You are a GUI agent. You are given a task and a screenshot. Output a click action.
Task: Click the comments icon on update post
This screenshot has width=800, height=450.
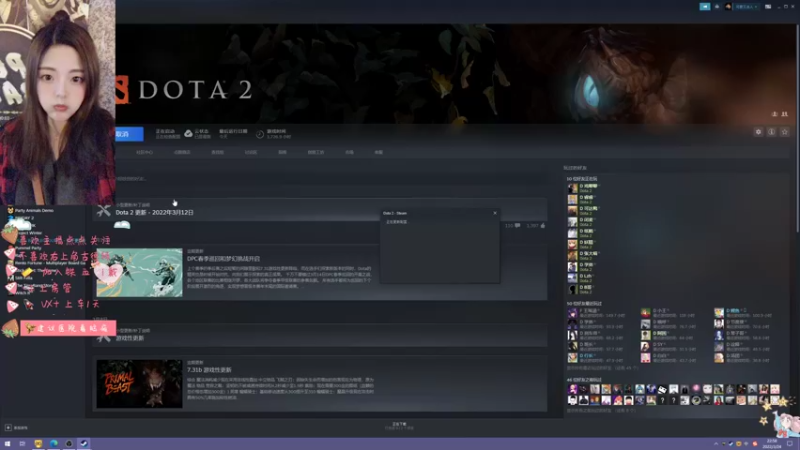[518, 226]
